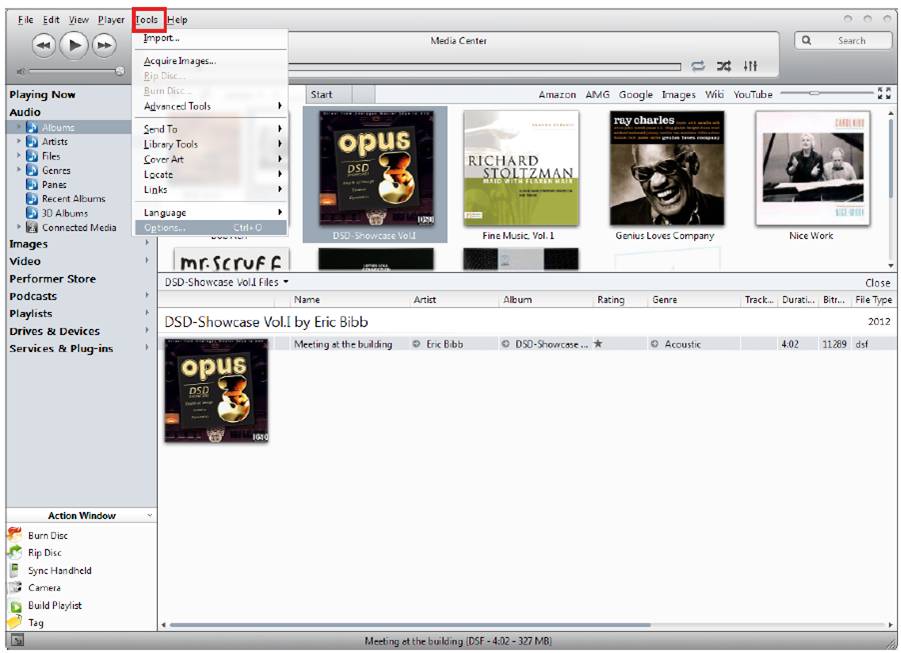
Task: Click the Play button
Action: (74, 45)
